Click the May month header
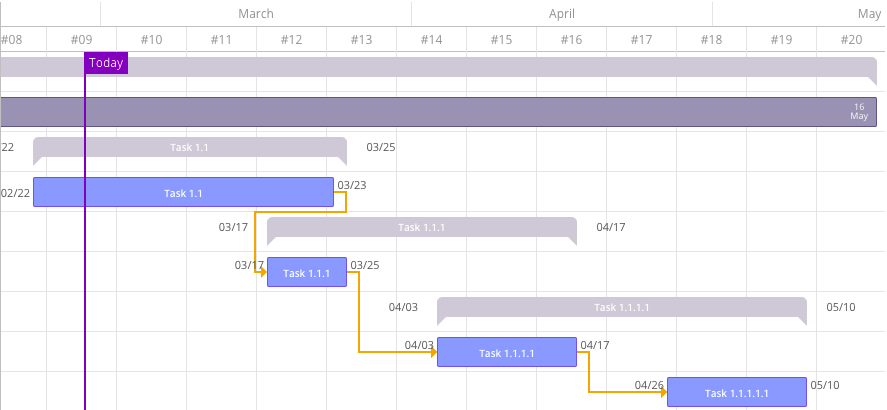This screenshot has width=887, height=410. tap(869, 13)
